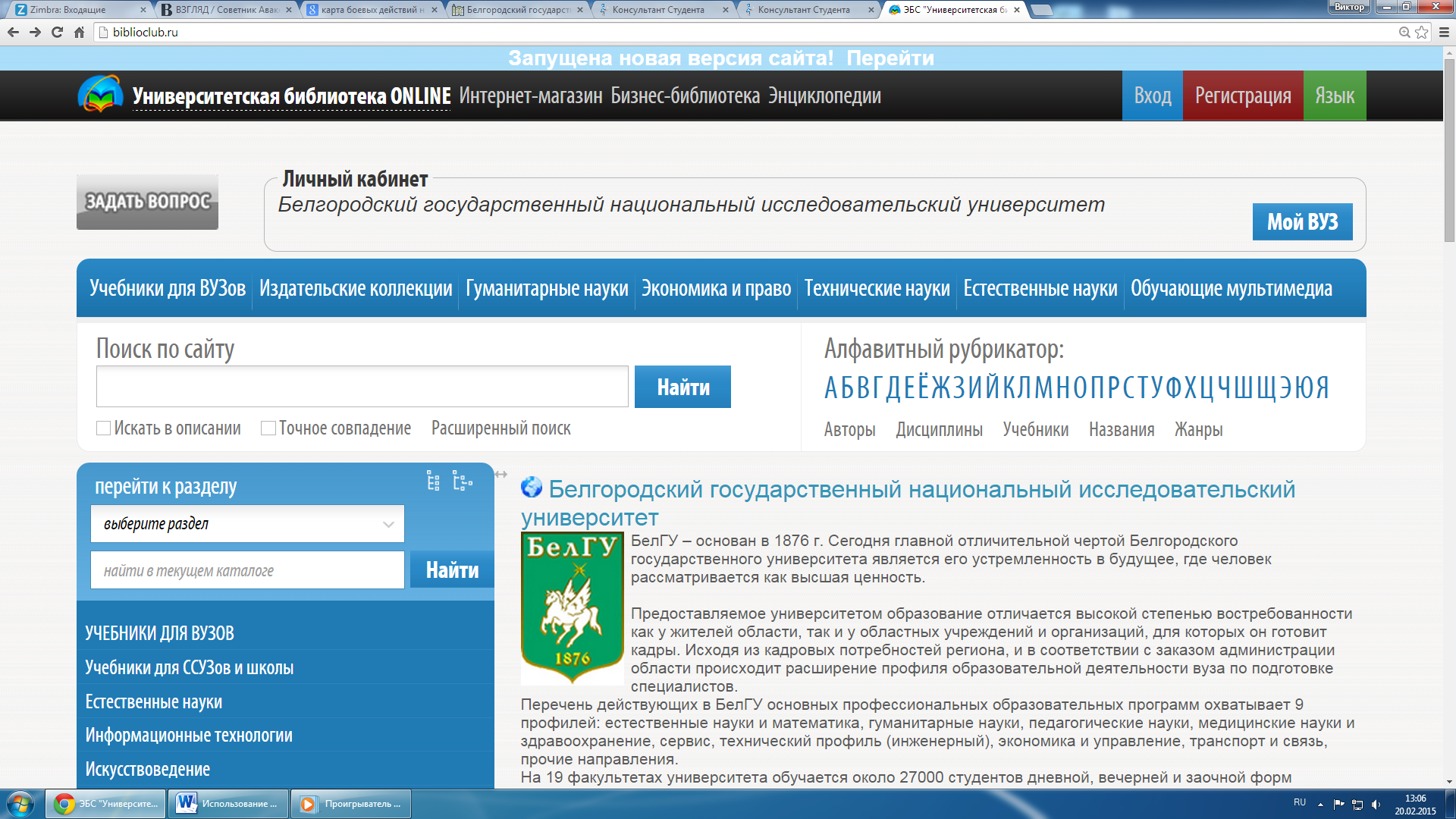Open Информационные технологии catalog item
This screenshot has height=819, width=1456.
tap(189, 736)
